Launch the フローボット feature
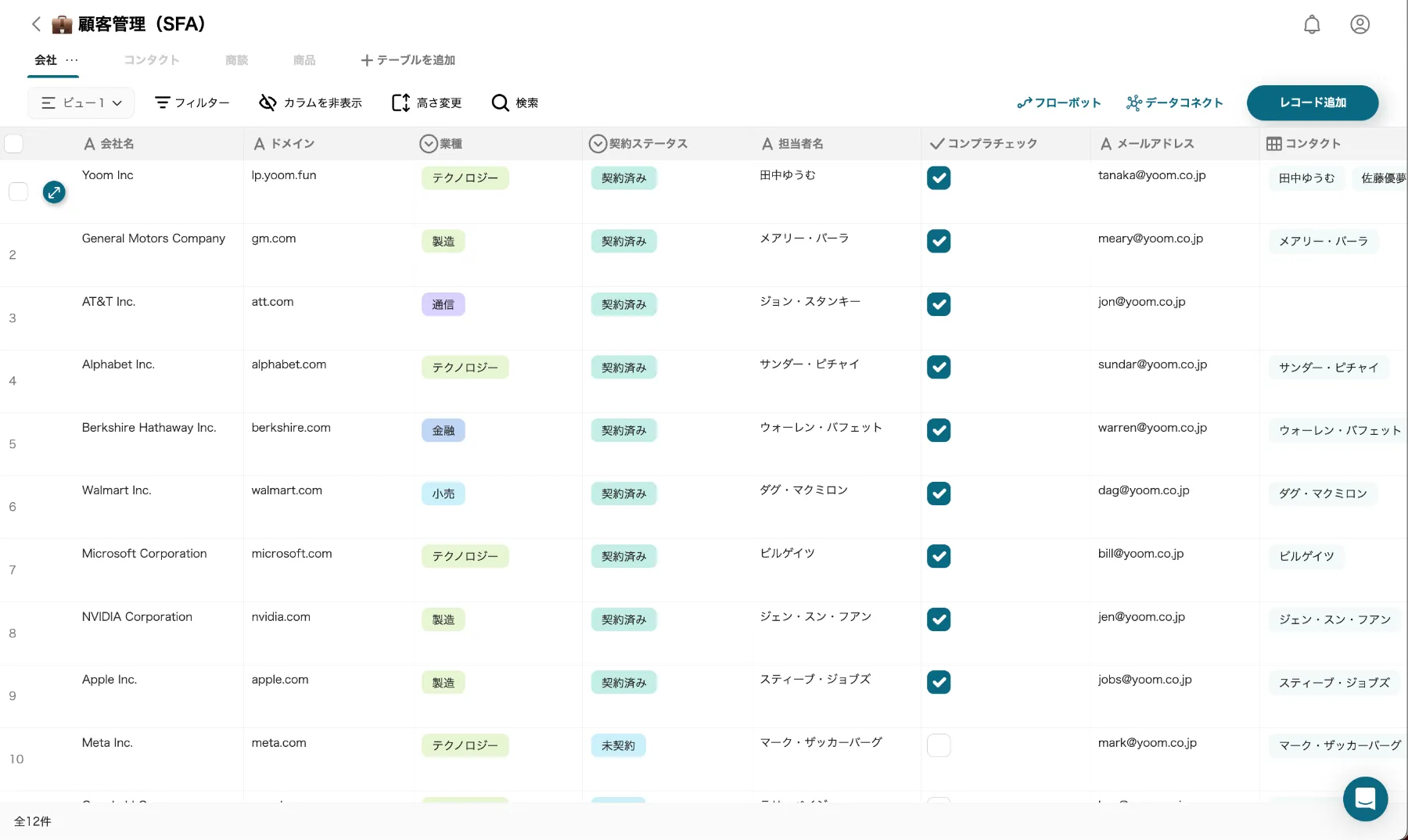Image resolution: width=1408 pixels, height=840 pixels. coord(1058,102)
